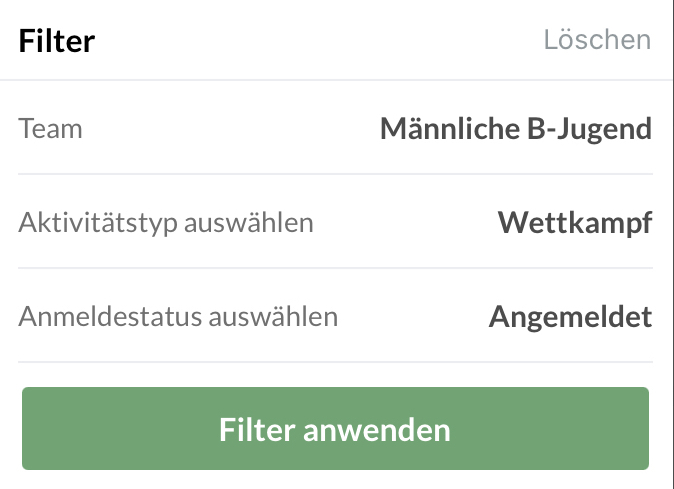This screenshot has height=489, width=674.
Task: Change the registration status from Angemeldet
Action: coord(570,317)
